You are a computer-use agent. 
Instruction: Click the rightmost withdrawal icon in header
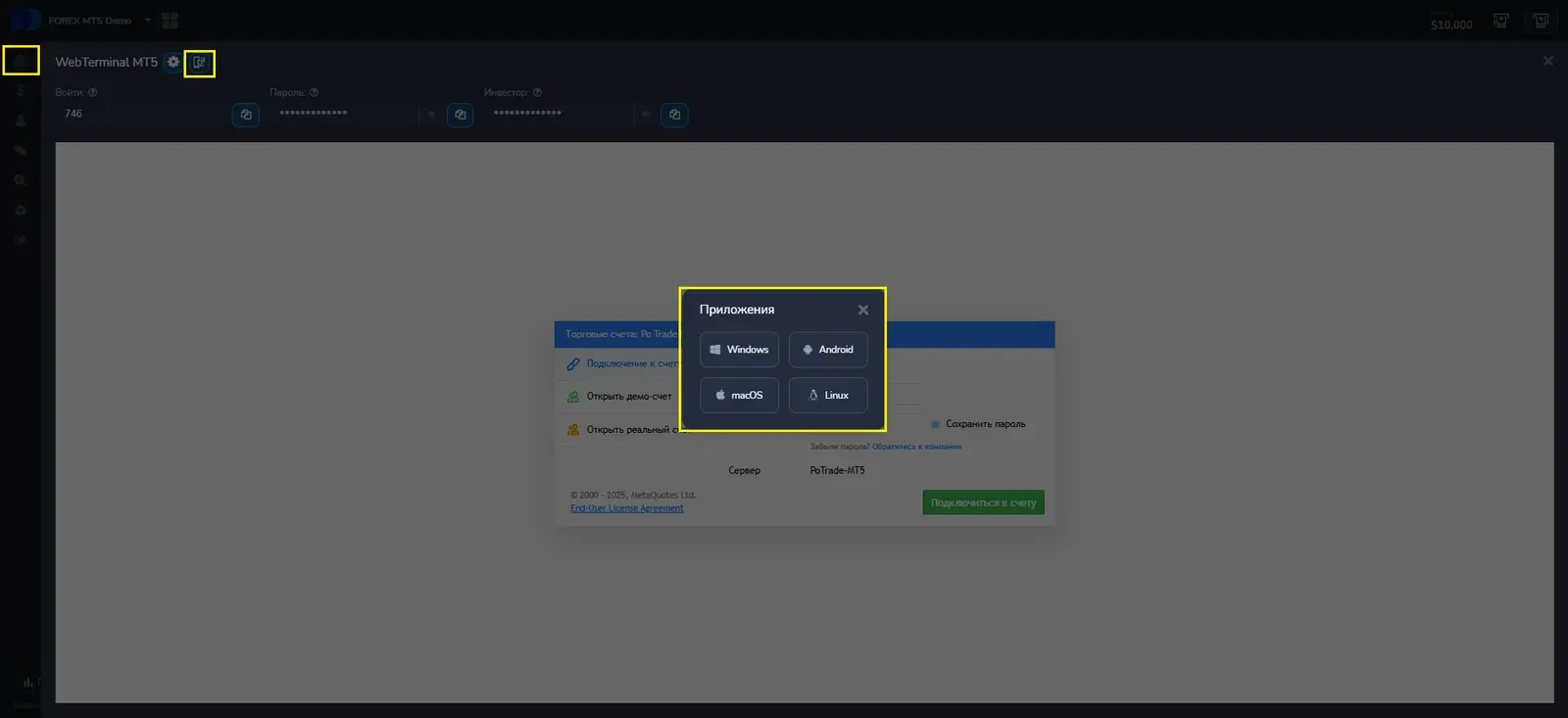(1541, 21)
